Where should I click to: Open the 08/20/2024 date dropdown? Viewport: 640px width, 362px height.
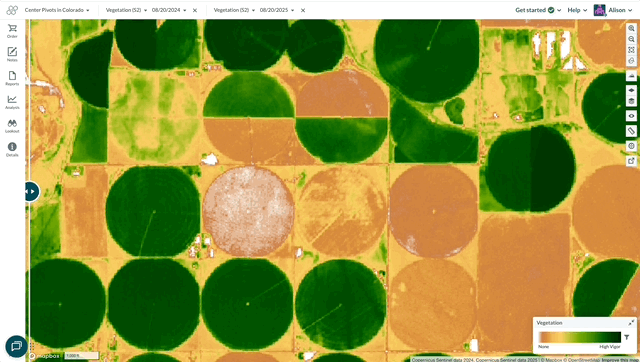(169, 10)
